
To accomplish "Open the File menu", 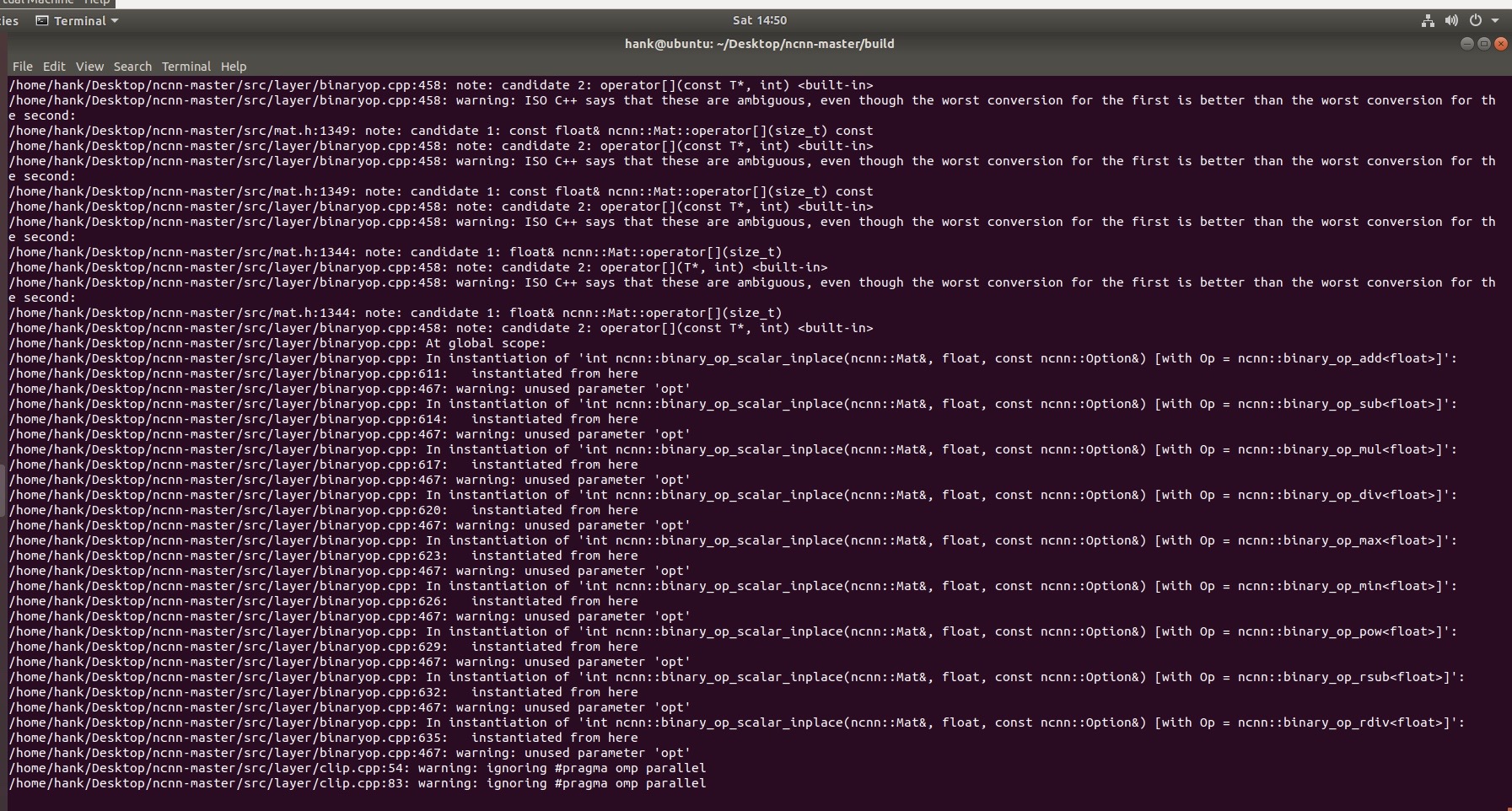I will click(23, 67).
